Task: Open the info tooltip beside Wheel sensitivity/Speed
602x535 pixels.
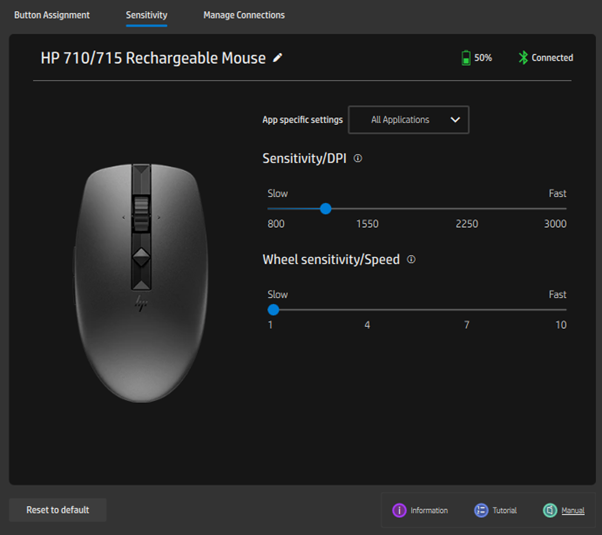Action: click(x=411, y=260)
